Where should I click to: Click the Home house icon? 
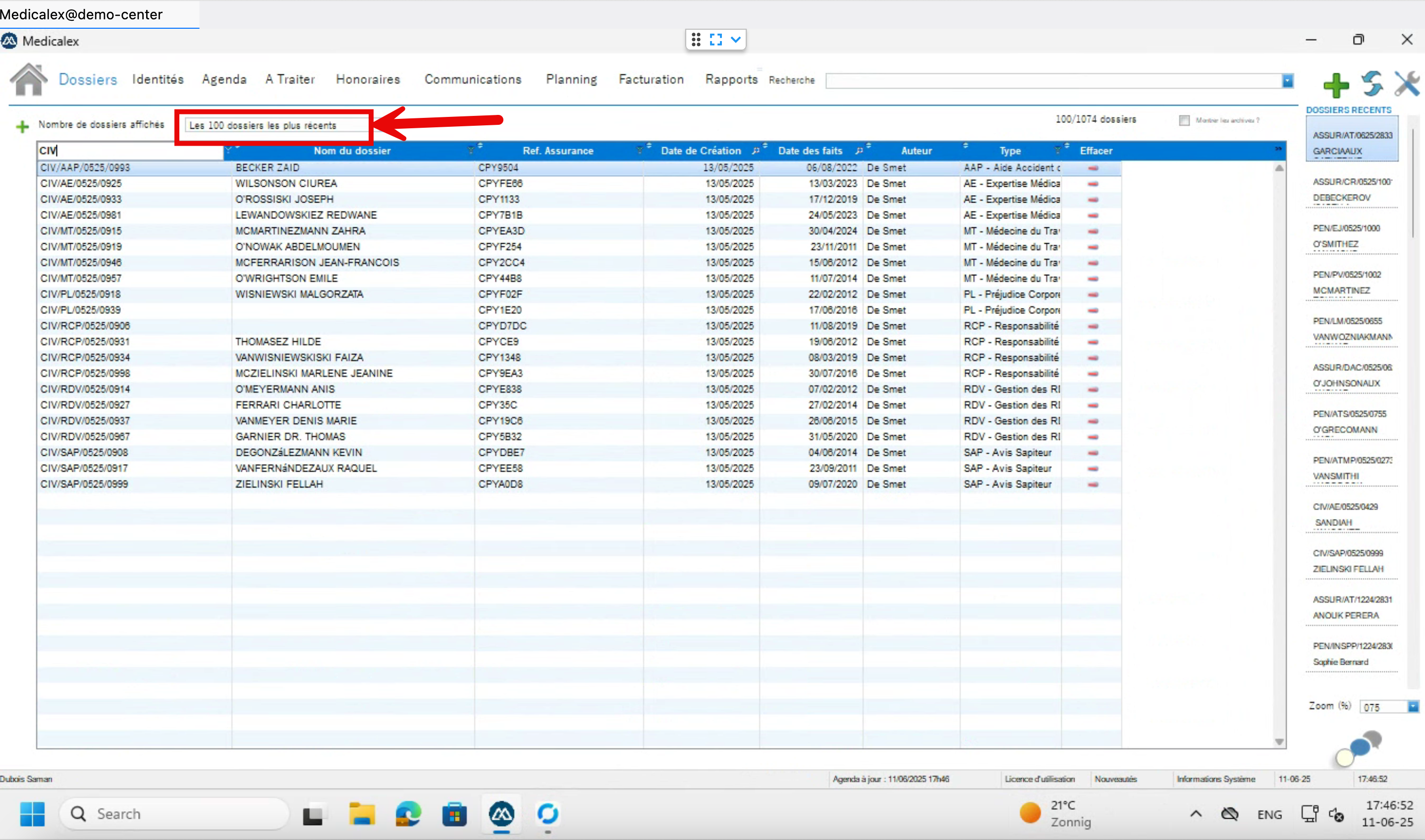point(28,80)
